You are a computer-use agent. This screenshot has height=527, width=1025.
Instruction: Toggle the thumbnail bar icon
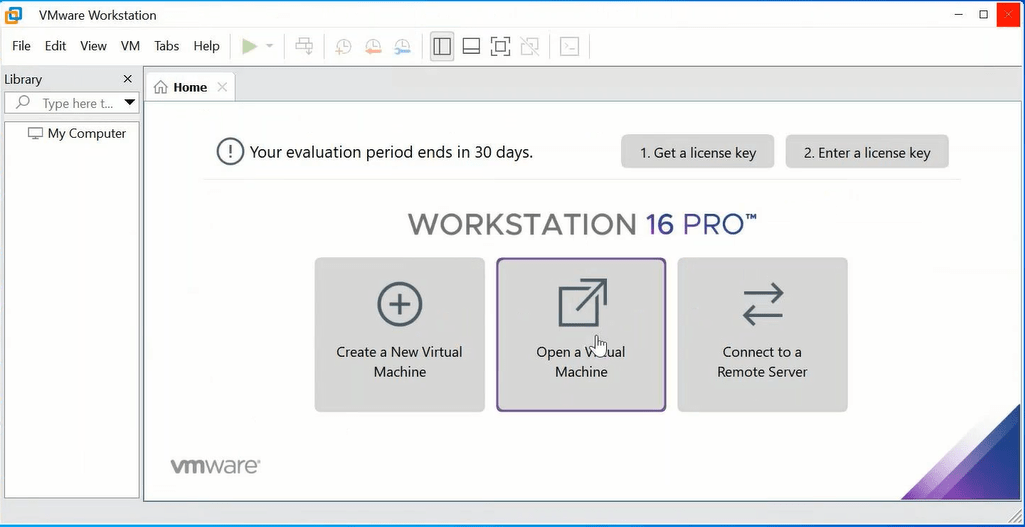(471, 46)
